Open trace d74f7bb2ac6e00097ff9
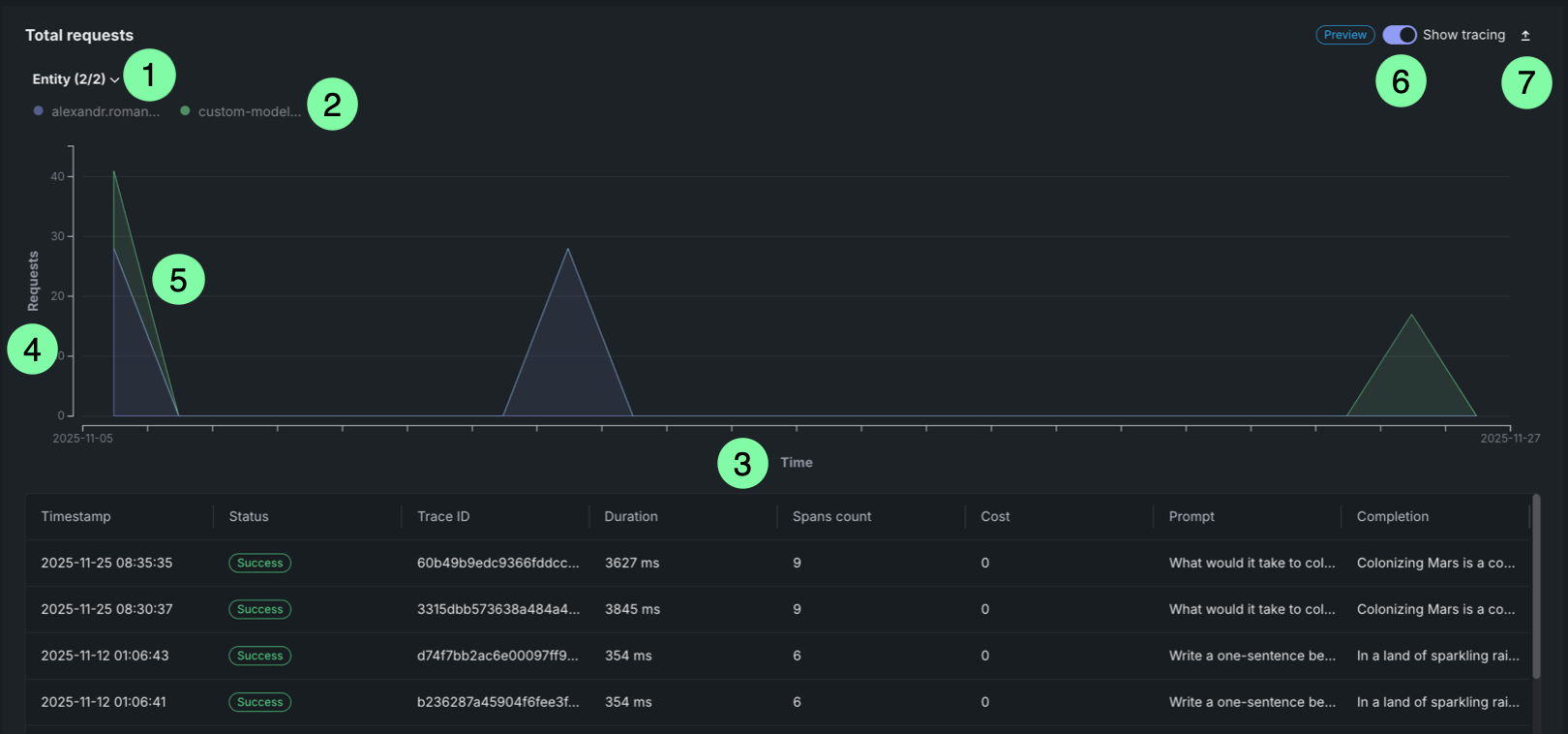Screen dimensions: 1568x734 (498, 657)
